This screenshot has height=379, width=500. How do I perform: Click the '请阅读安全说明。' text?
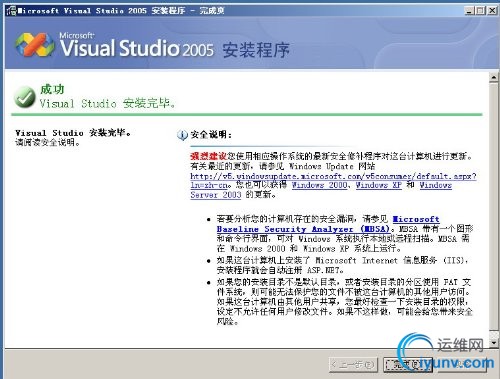click(x=48, y=142)
